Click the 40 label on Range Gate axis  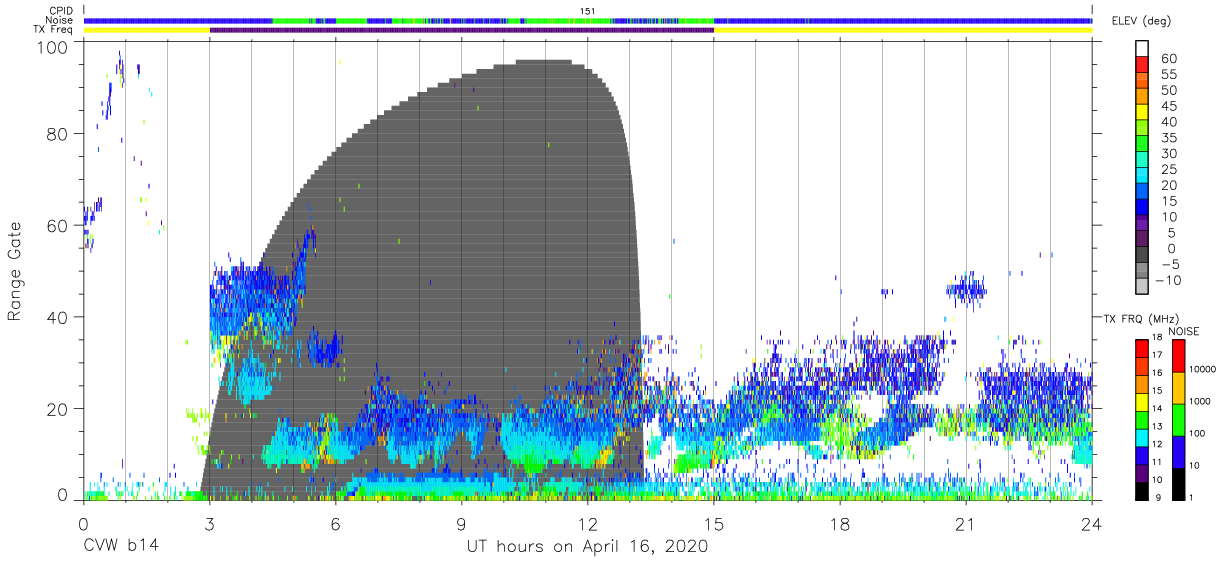click(58, 317)
